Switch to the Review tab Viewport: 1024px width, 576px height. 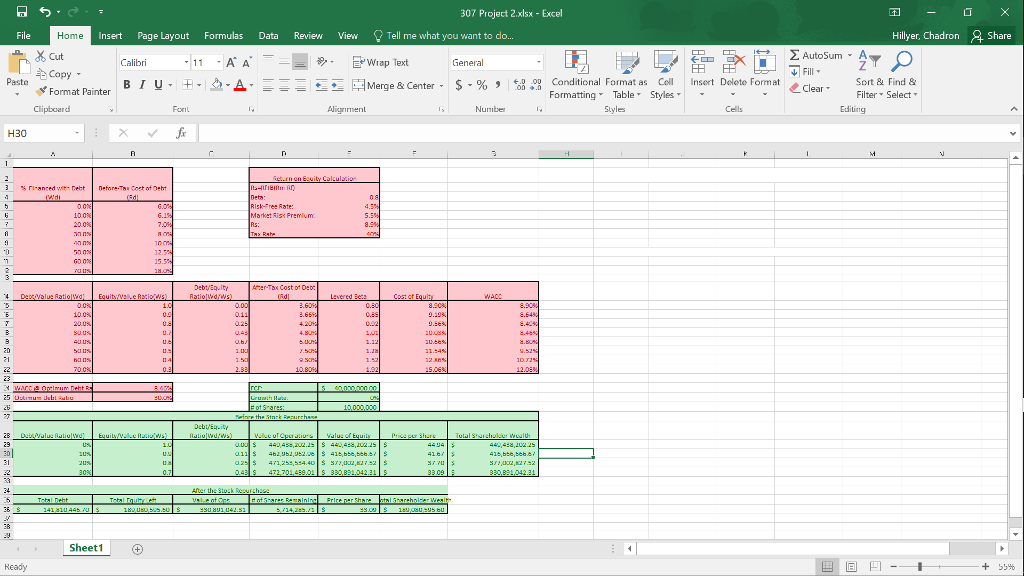pyautogui.click(x=308, y=36)
